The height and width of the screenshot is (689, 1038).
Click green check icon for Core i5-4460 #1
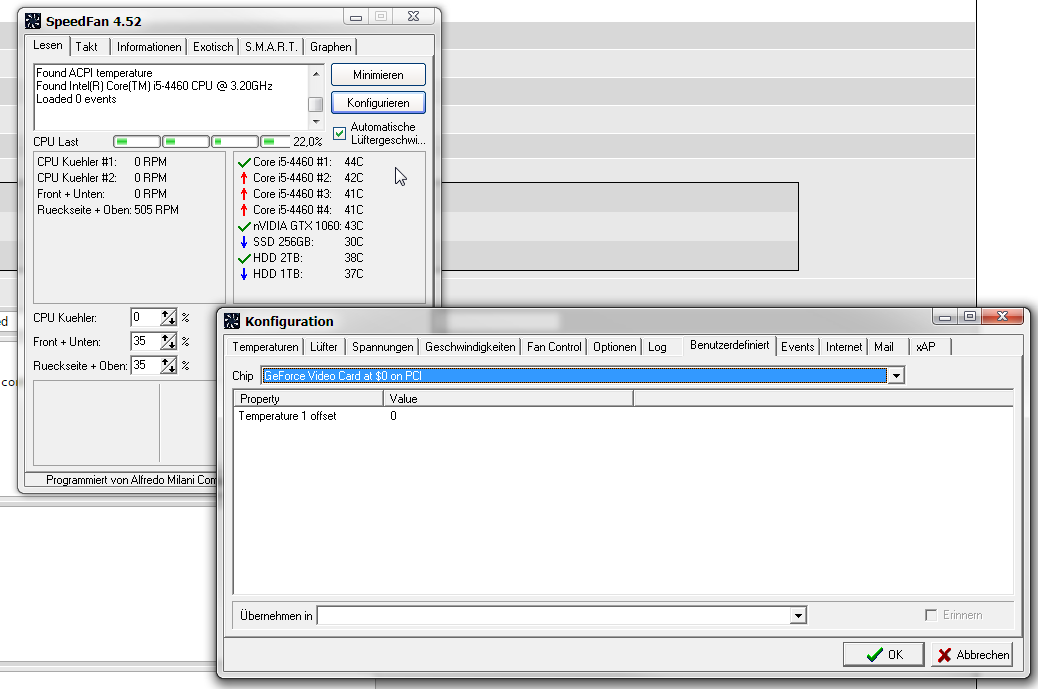pyautogui.click(x=244, y=162)
